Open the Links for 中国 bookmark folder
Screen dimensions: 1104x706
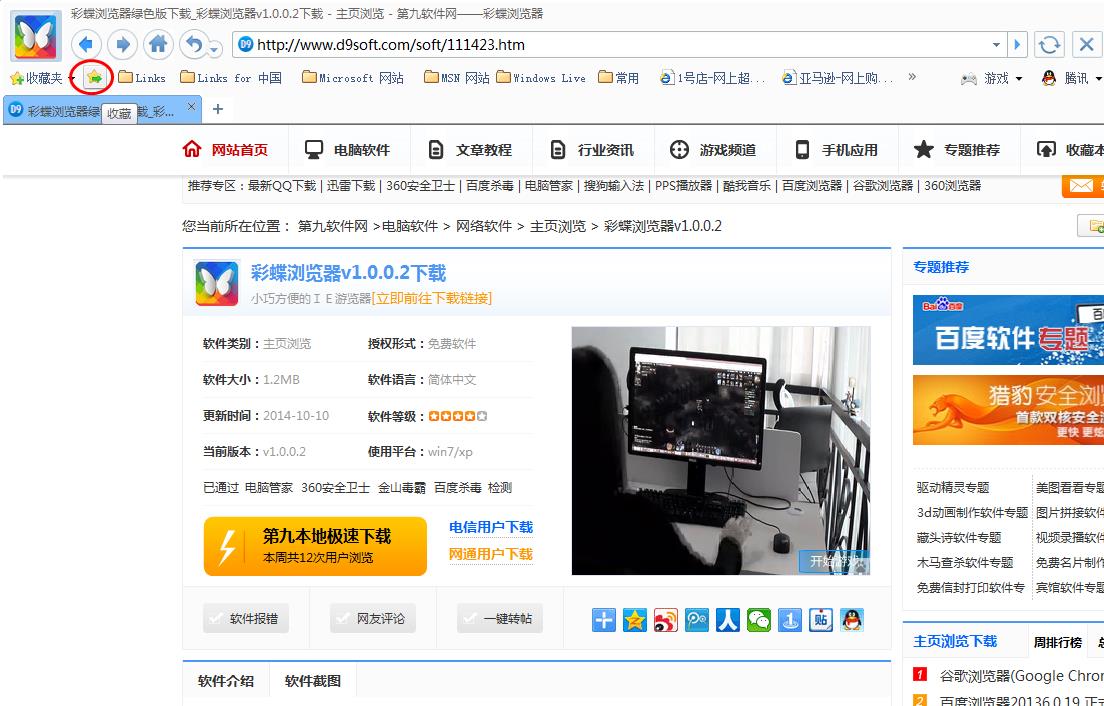click(231, 78)
